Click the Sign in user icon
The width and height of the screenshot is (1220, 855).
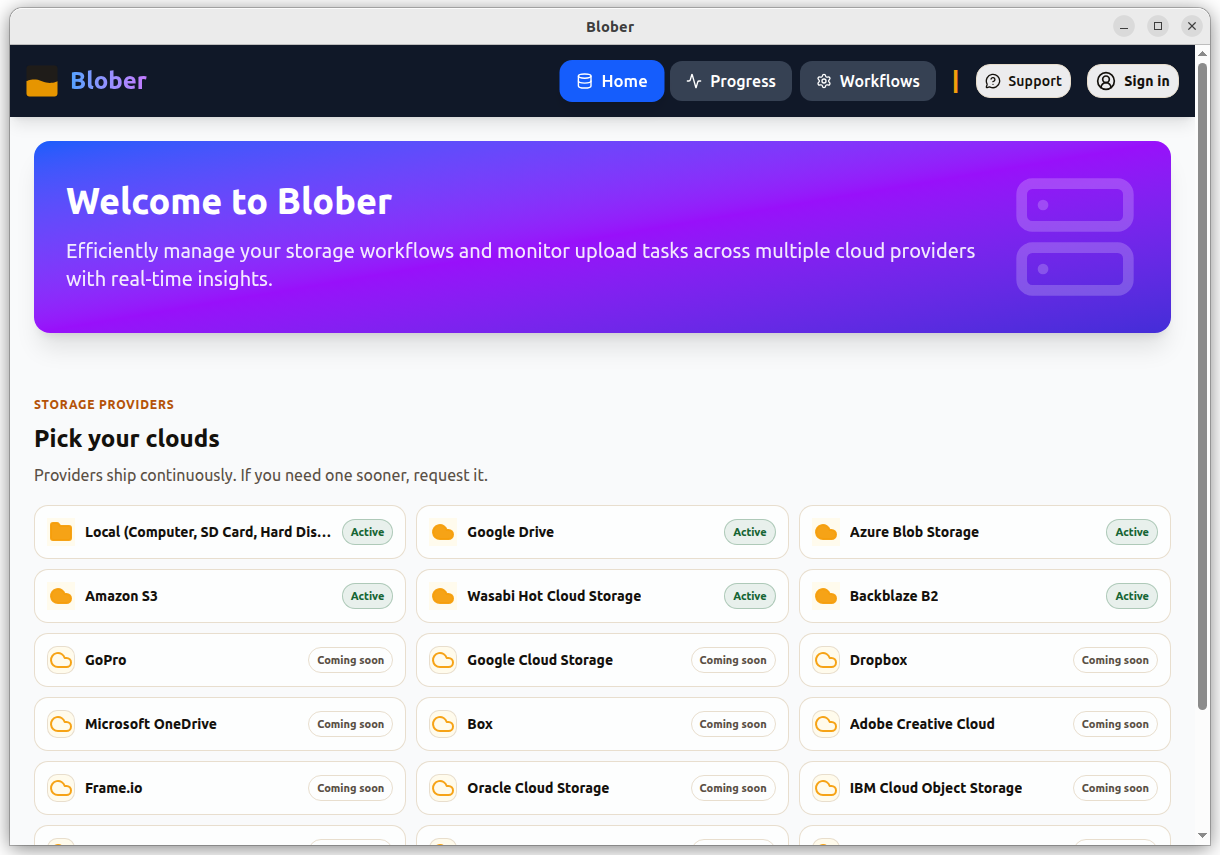(x=1105, y=81)
